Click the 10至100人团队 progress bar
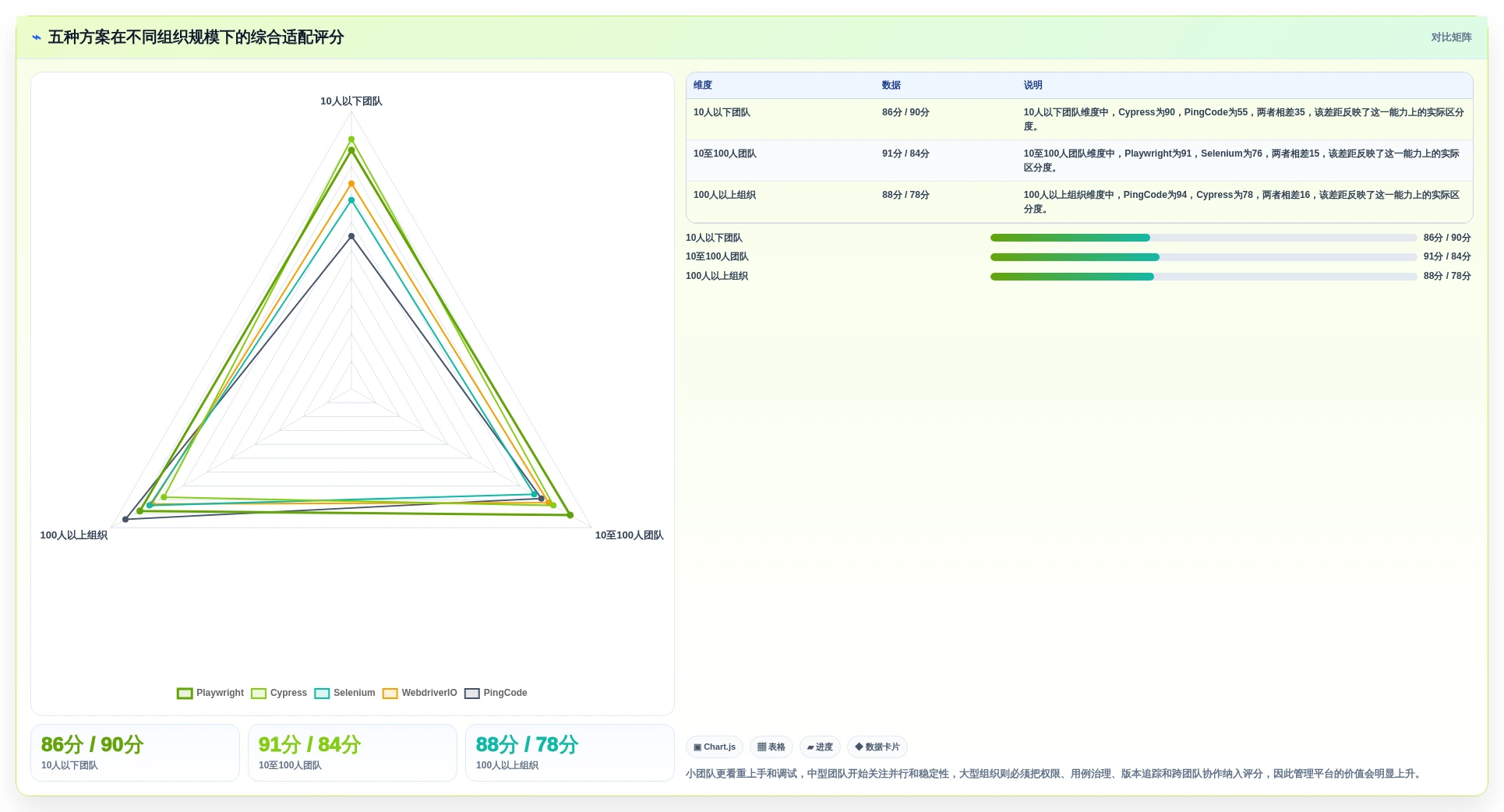This screenshot has width=1504, height=812. 1203,257
